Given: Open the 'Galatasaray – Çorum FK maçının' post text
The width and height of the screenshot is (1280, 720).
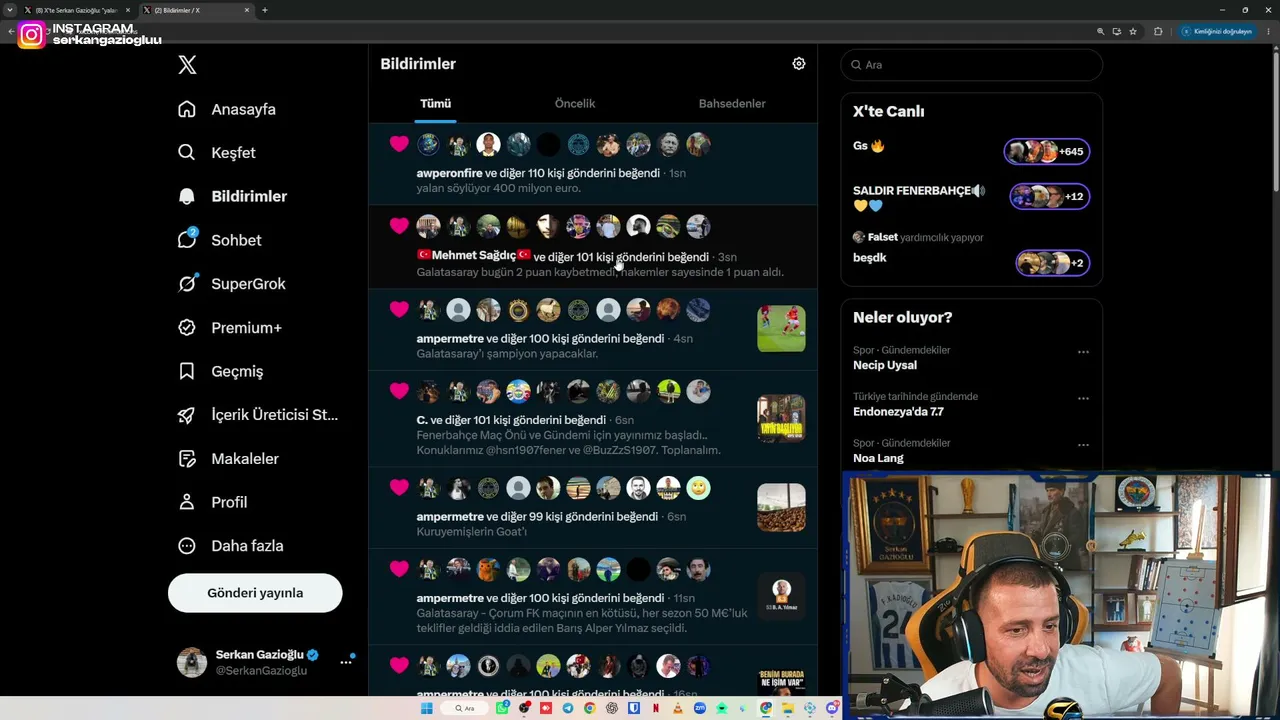Looking at the screenshot, I should coord(582,620).
